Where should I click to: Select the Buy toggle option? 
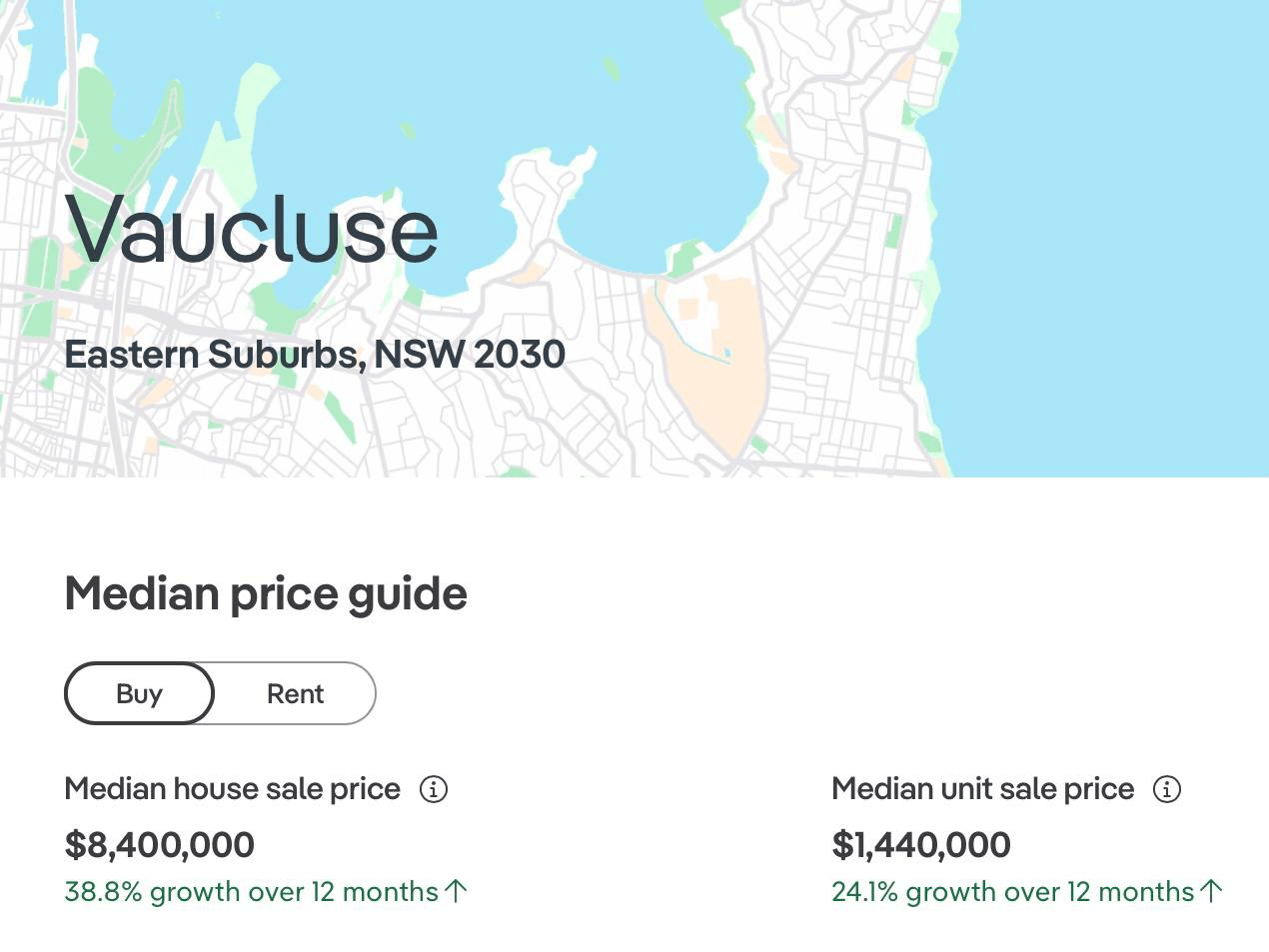[140, 693]
